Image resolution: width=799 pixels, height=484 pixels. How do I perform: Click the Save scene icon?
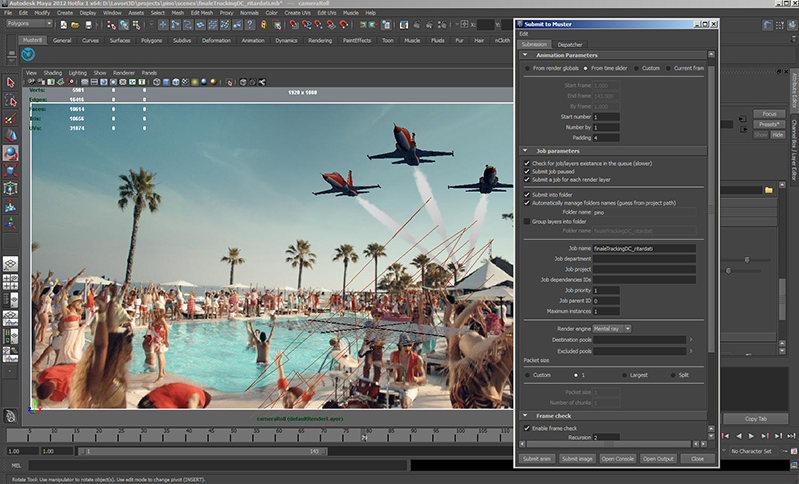point(89,24)
